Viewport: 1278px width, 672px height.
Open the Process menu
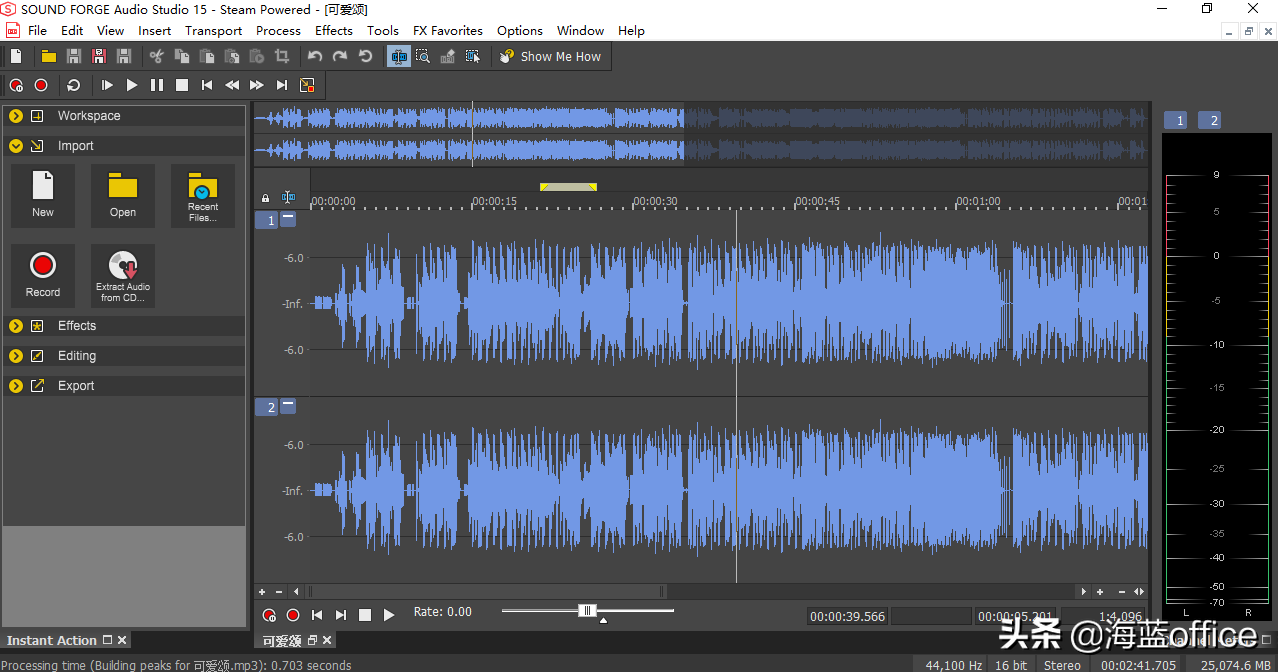278,30
